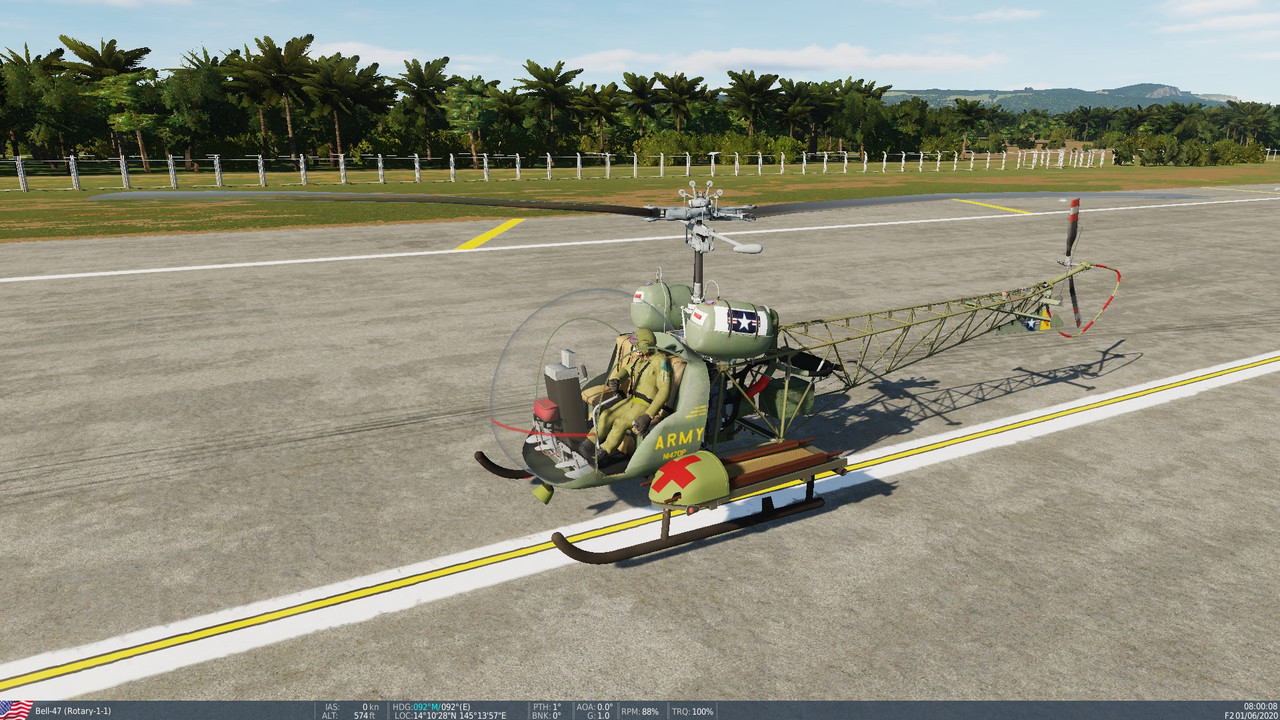Click the RPM "88%" readout

(650, 711)
